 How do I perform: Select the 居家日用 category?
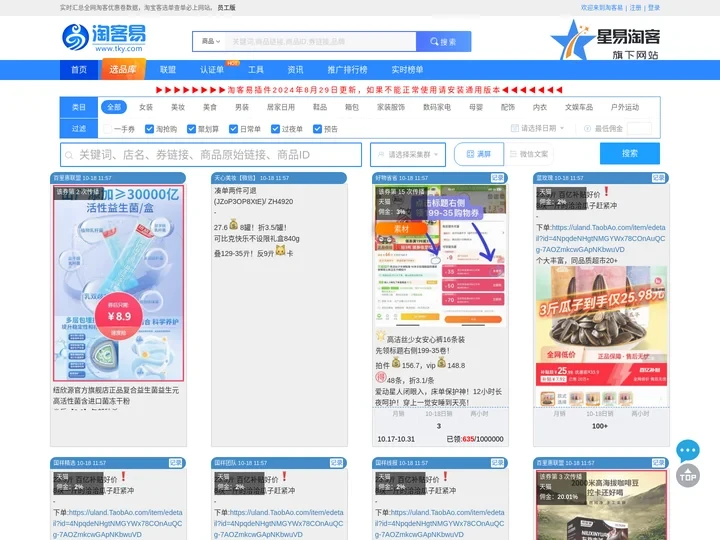[x=281, y=107]
